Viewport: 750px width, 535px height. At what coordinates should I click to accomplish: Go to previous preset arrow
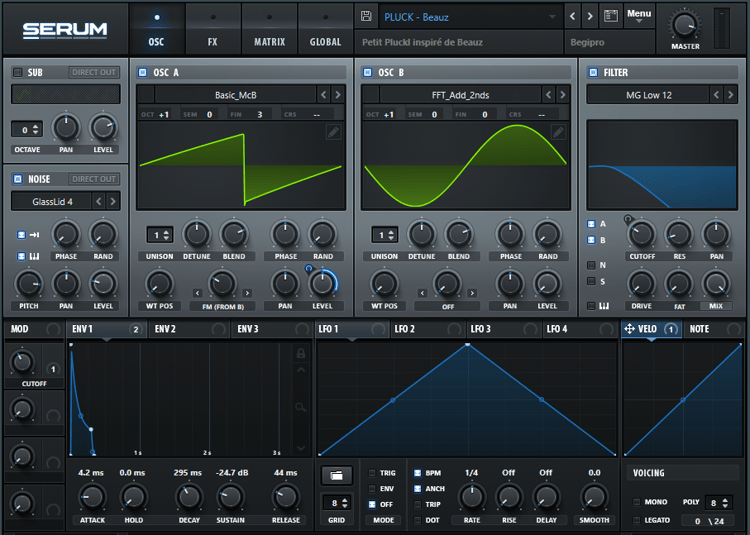pos(573,16)
